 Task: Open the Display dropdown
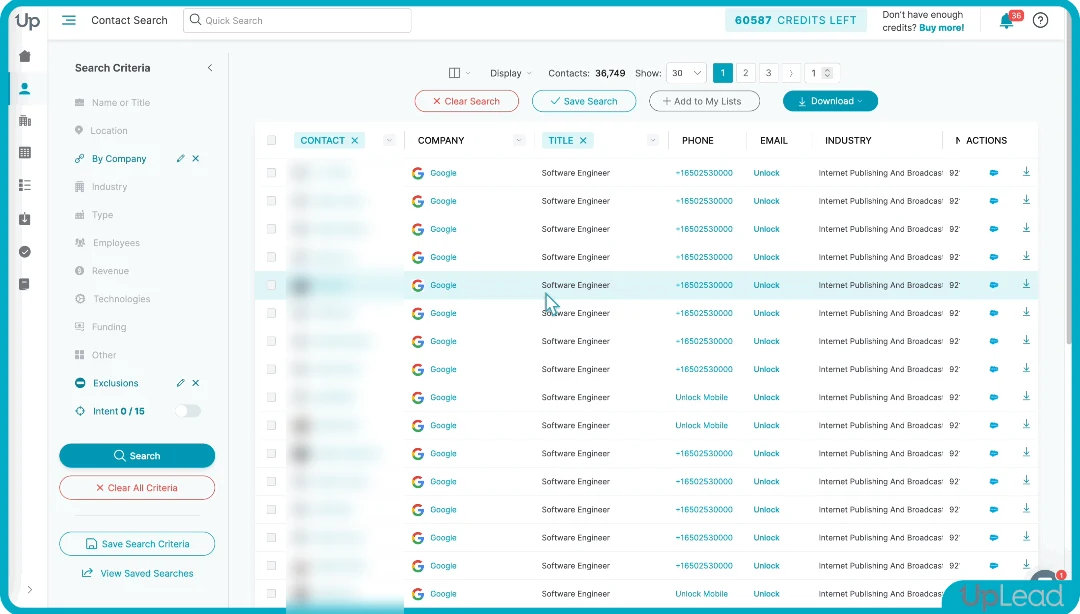coord(510,73)
